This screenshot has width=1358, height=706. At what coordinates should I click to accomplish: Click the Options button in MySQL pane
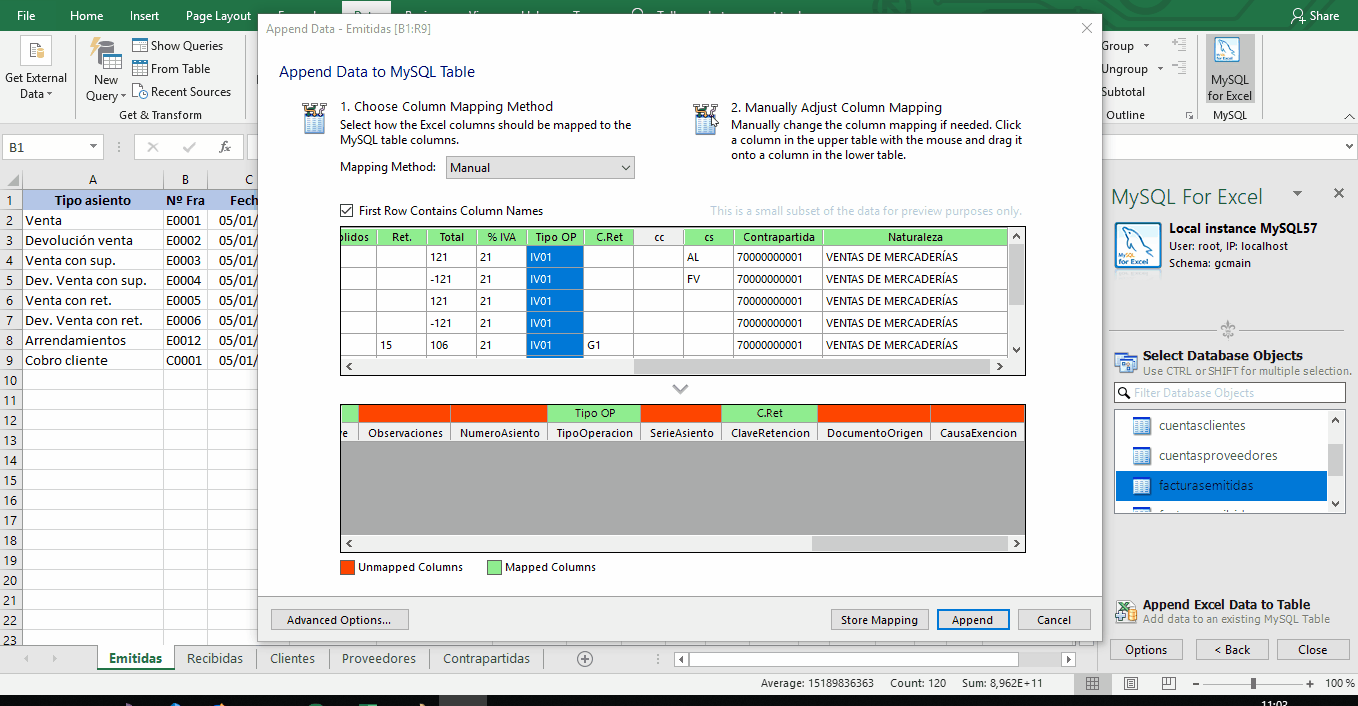(x=1146, y=650)
